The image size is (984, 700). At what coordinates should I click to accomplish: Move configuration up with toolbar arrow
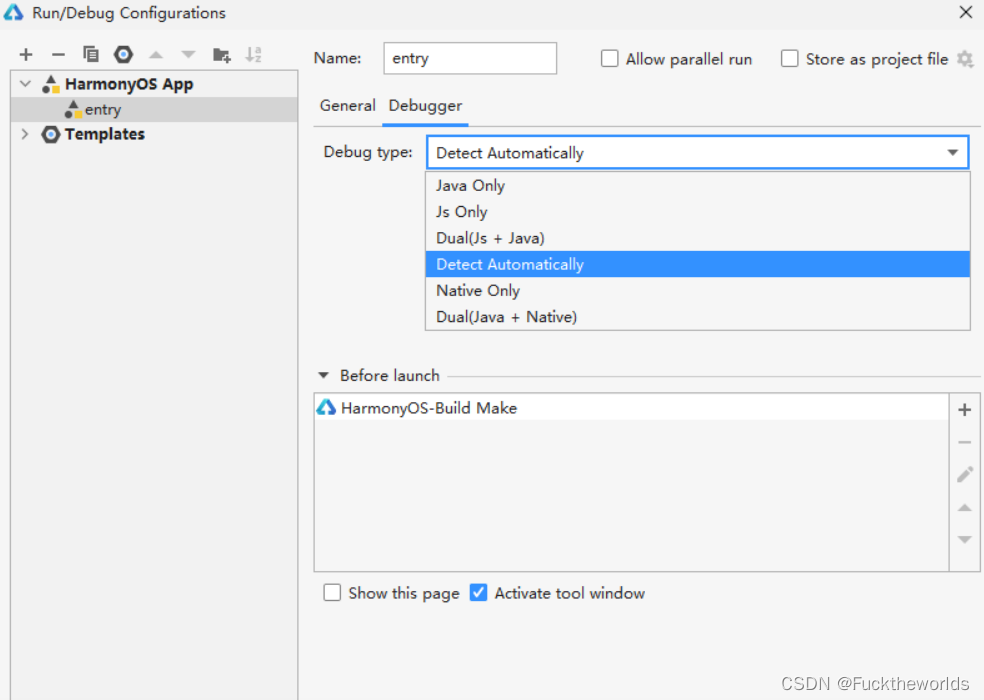[156, 55]
